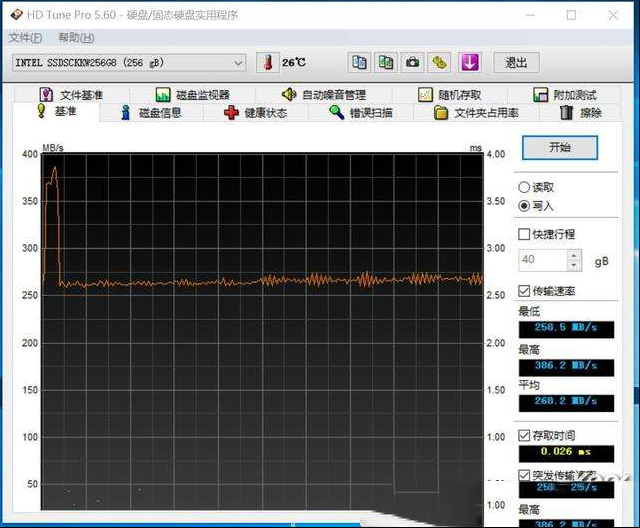Open the 文件(F) menu
This screenshot has width=640, height=528.
[x=25, y=38]
